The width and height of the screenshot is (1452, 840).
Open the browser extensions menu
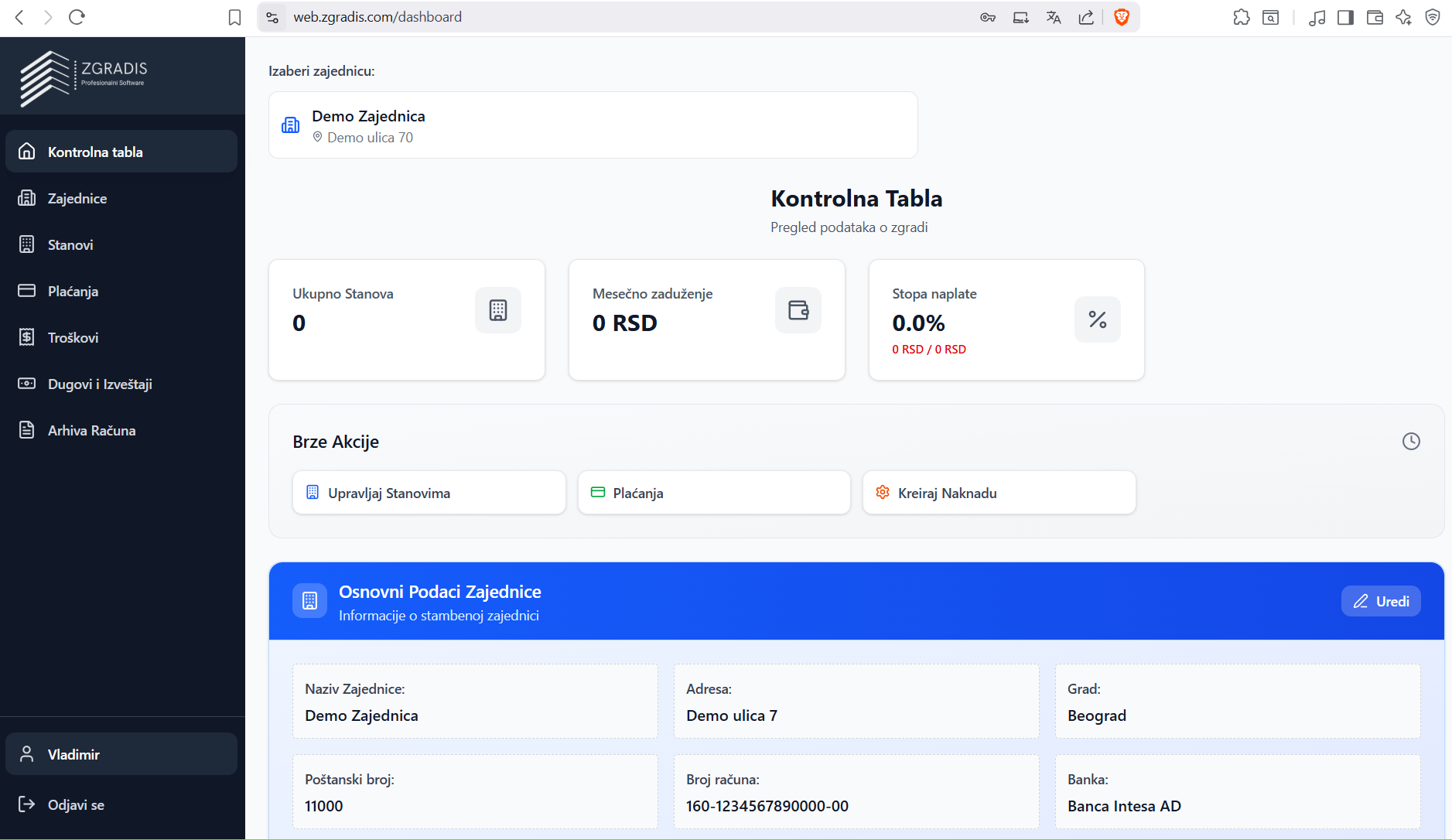(x=1242, y=16)
